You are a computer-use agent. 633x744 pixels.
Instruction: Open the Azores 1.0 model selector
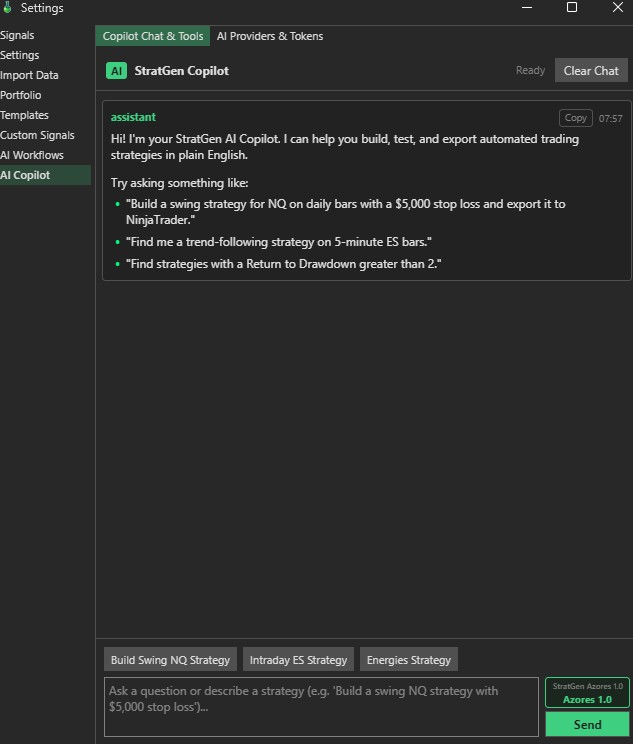[587, 693]
